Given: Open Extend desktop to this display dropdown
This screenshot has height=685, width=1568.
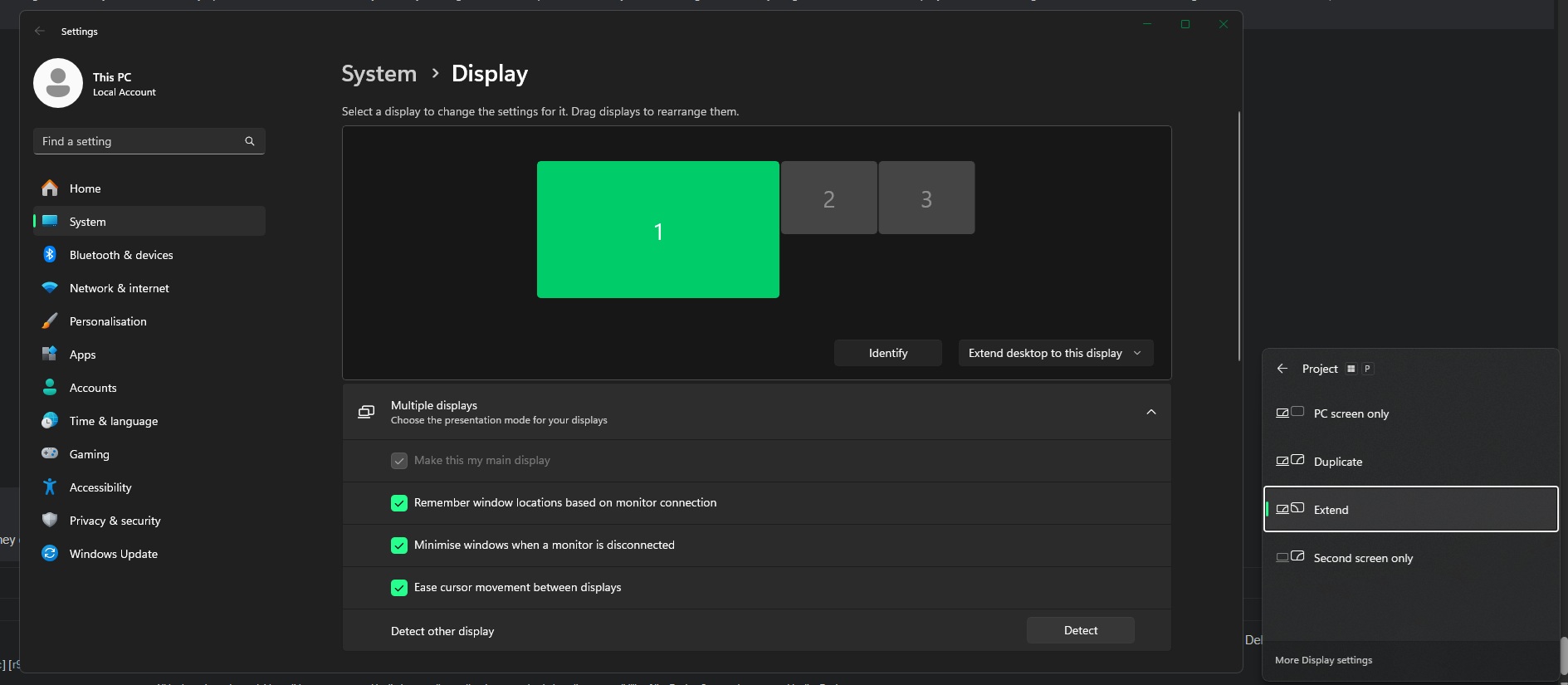Looking at the screenshot, I should point(1056,353).
